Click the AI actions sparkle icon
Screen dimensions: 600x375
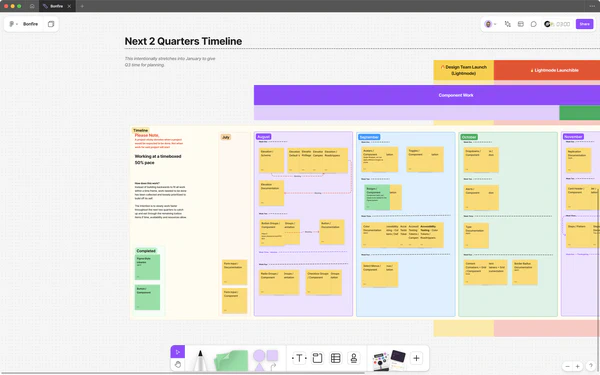point(508,24)
